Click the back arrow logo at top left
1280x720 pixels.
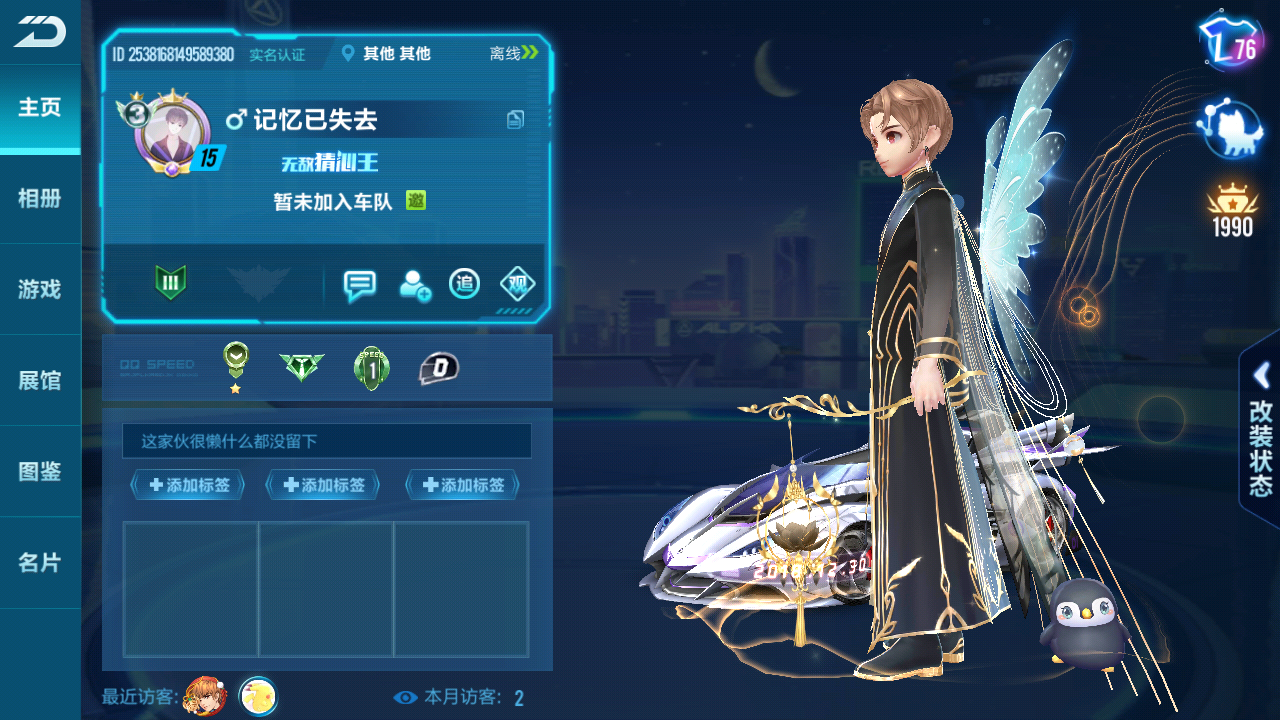pos(39,32)
